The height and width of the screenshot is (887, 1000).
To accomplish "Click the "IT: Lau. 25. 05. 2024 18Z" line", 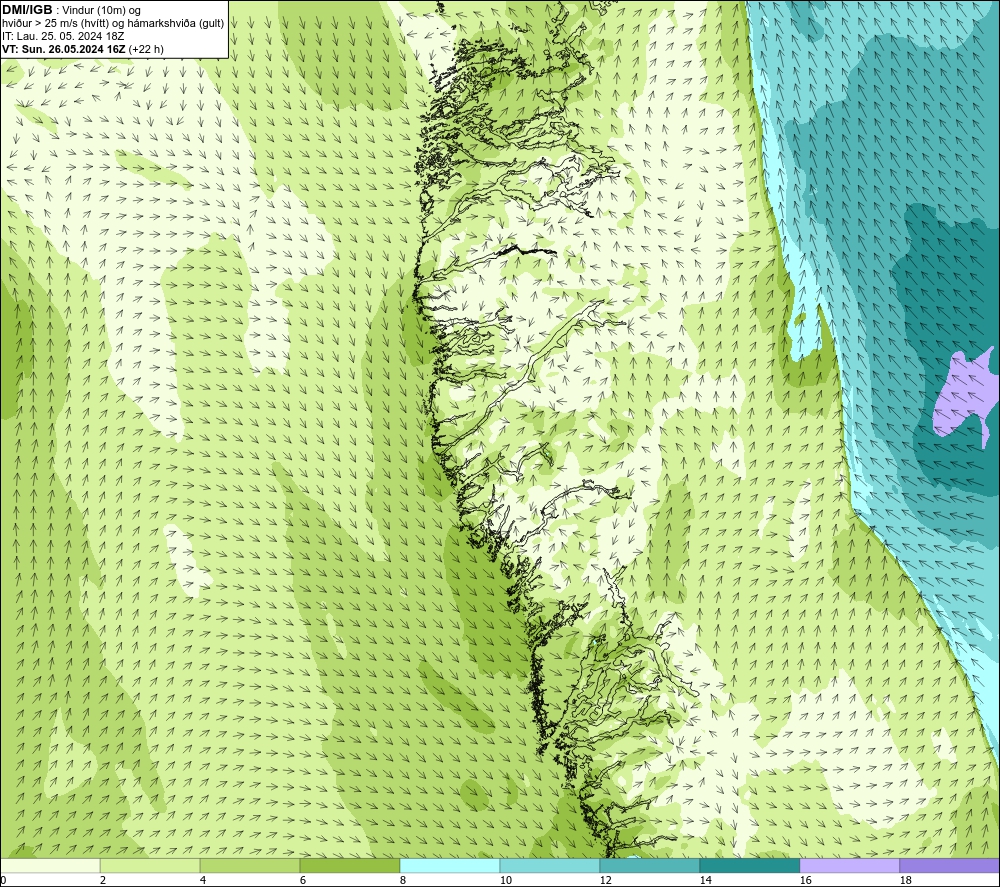I will tap(63, 36).
